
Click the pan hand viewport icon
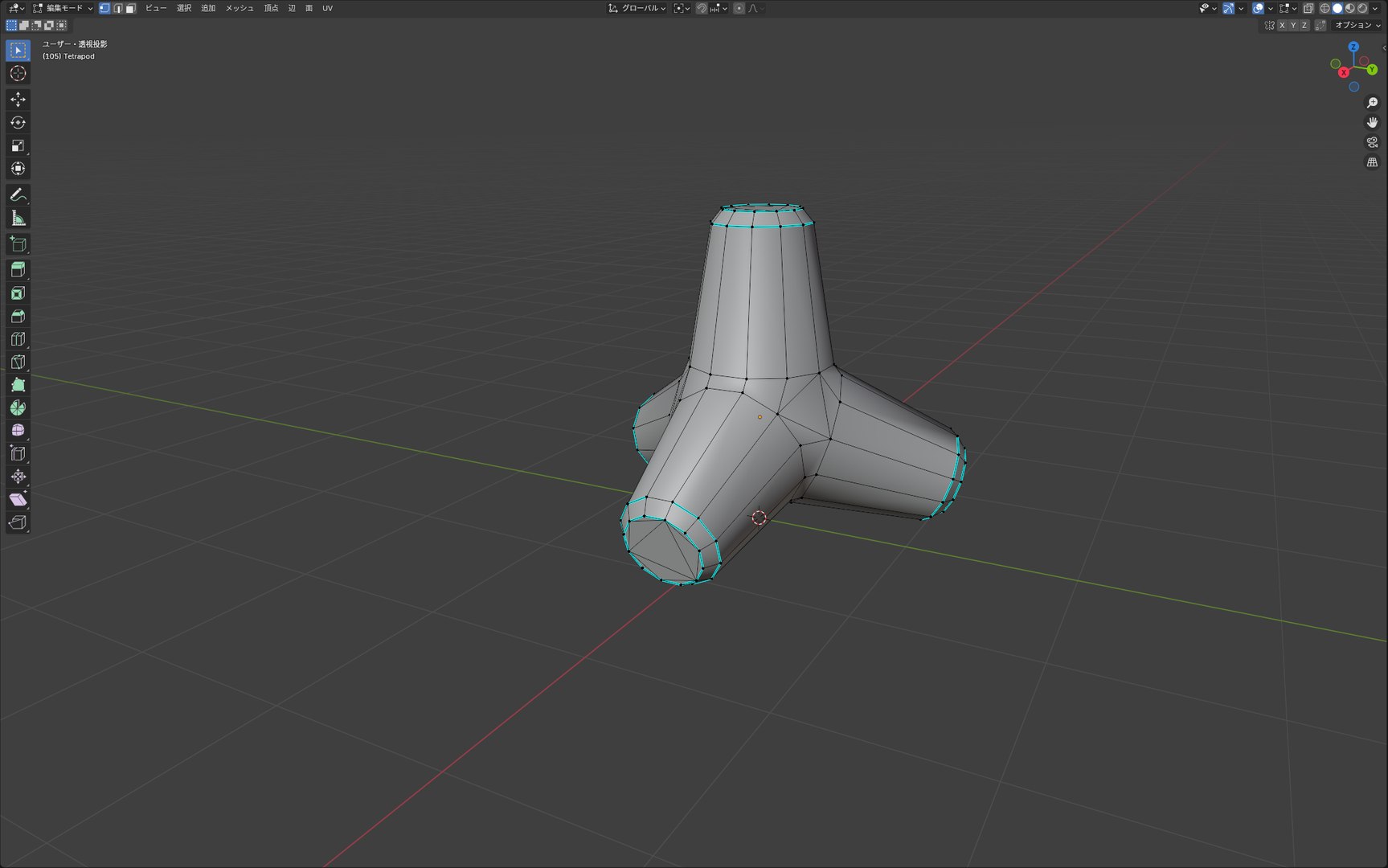tap(1372, 122)
